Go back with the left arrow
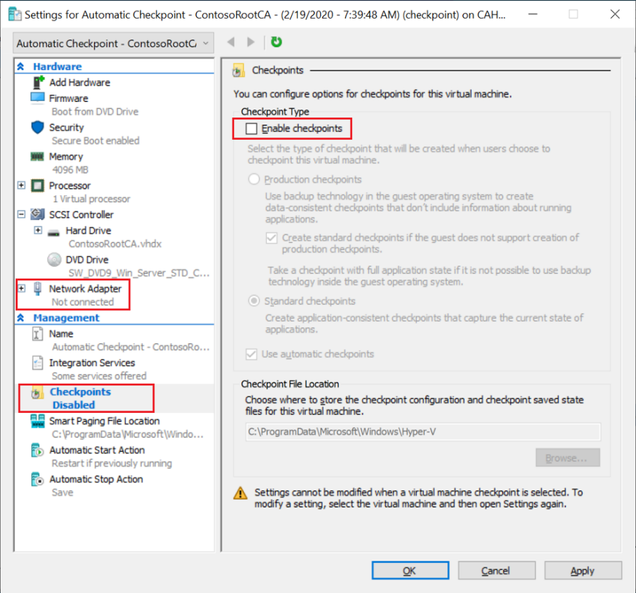The width and height of the screenshot is (636, 593). point(231,42)
